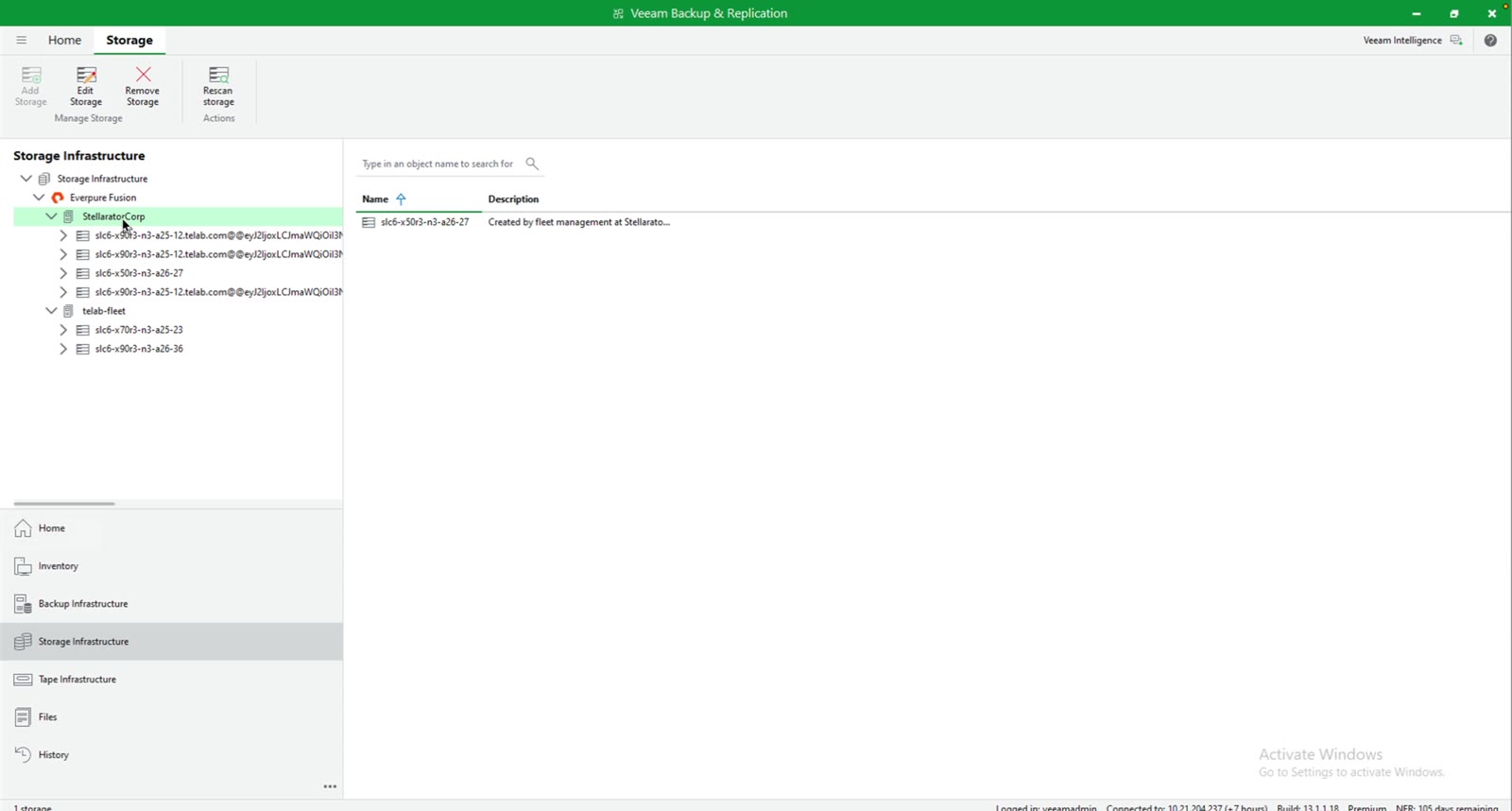Open the hamburger main menu

(21, 40)
